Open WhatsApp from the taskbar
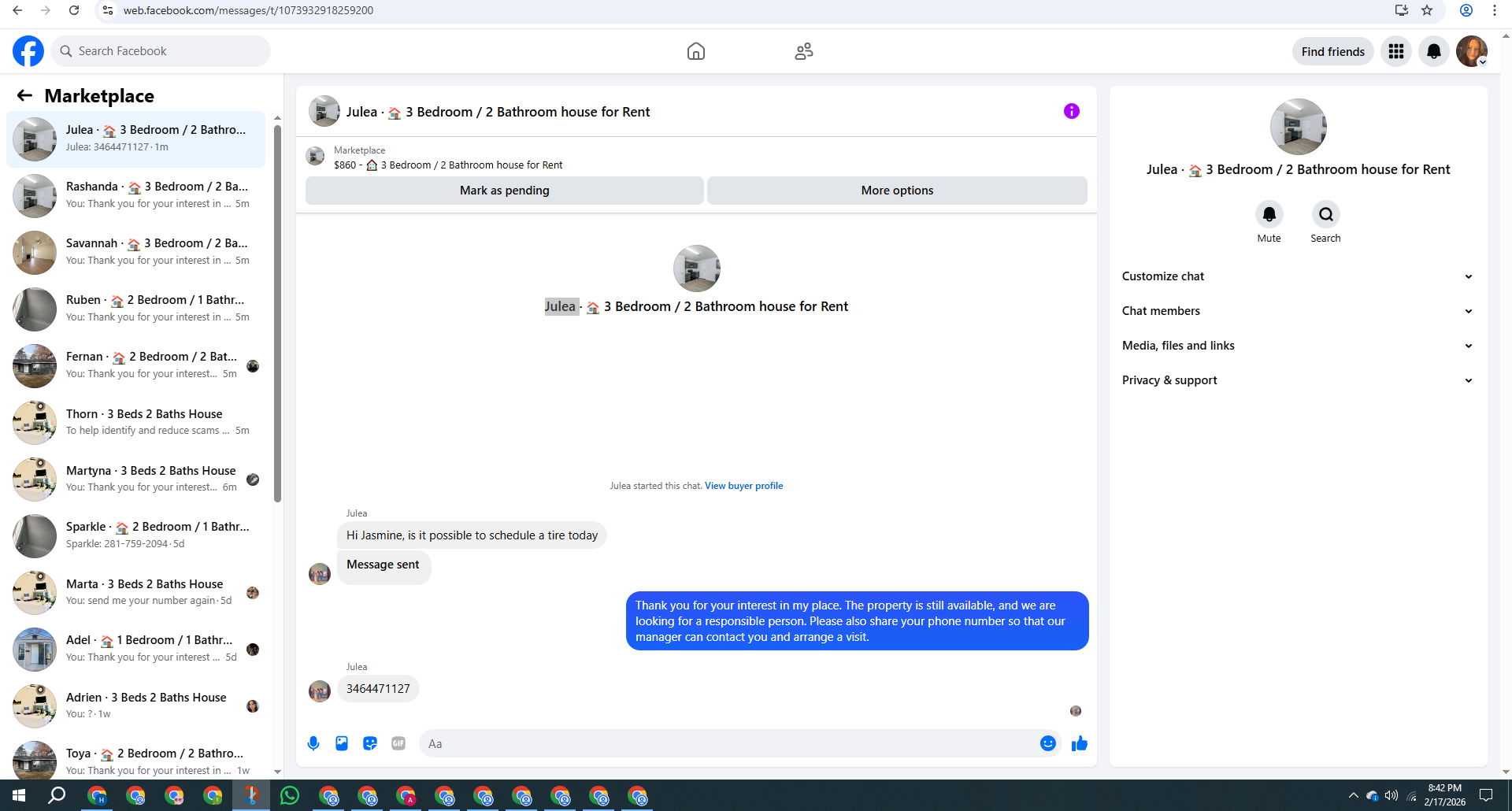This screenshot has width=1512, height=811. [290, 795]
